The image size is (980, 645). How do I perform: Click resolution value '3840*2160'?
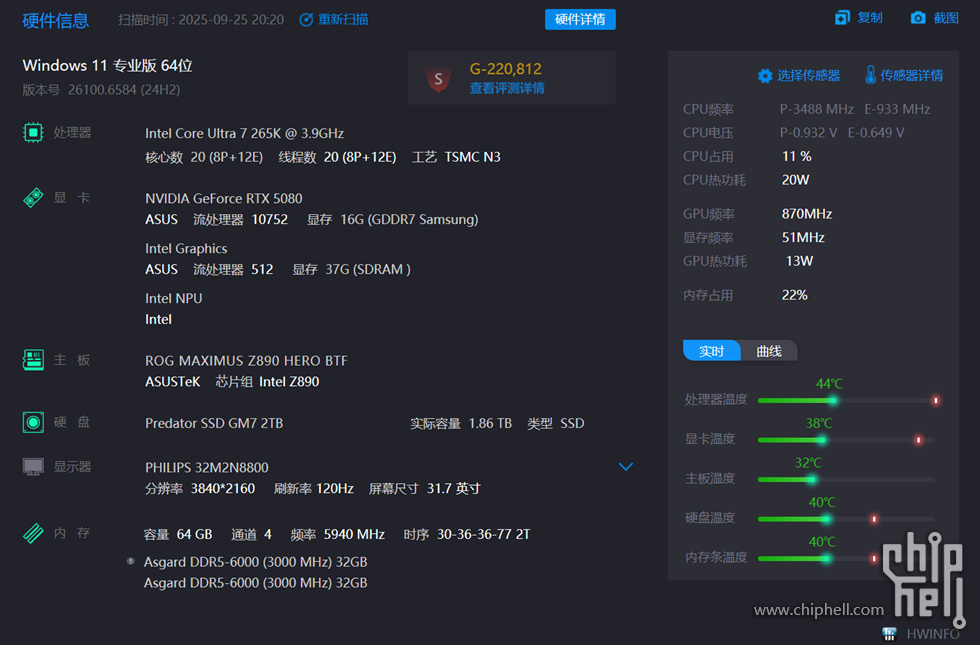222,488
